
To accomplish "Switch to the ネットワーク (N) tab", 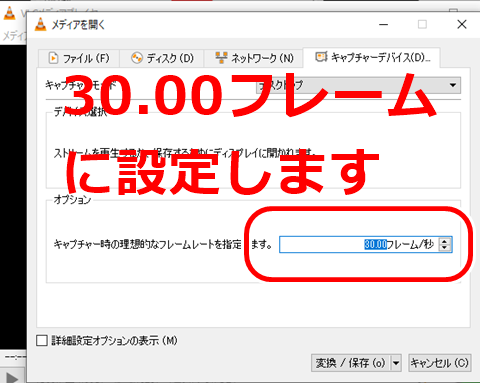I will click(x=254, y=58).
